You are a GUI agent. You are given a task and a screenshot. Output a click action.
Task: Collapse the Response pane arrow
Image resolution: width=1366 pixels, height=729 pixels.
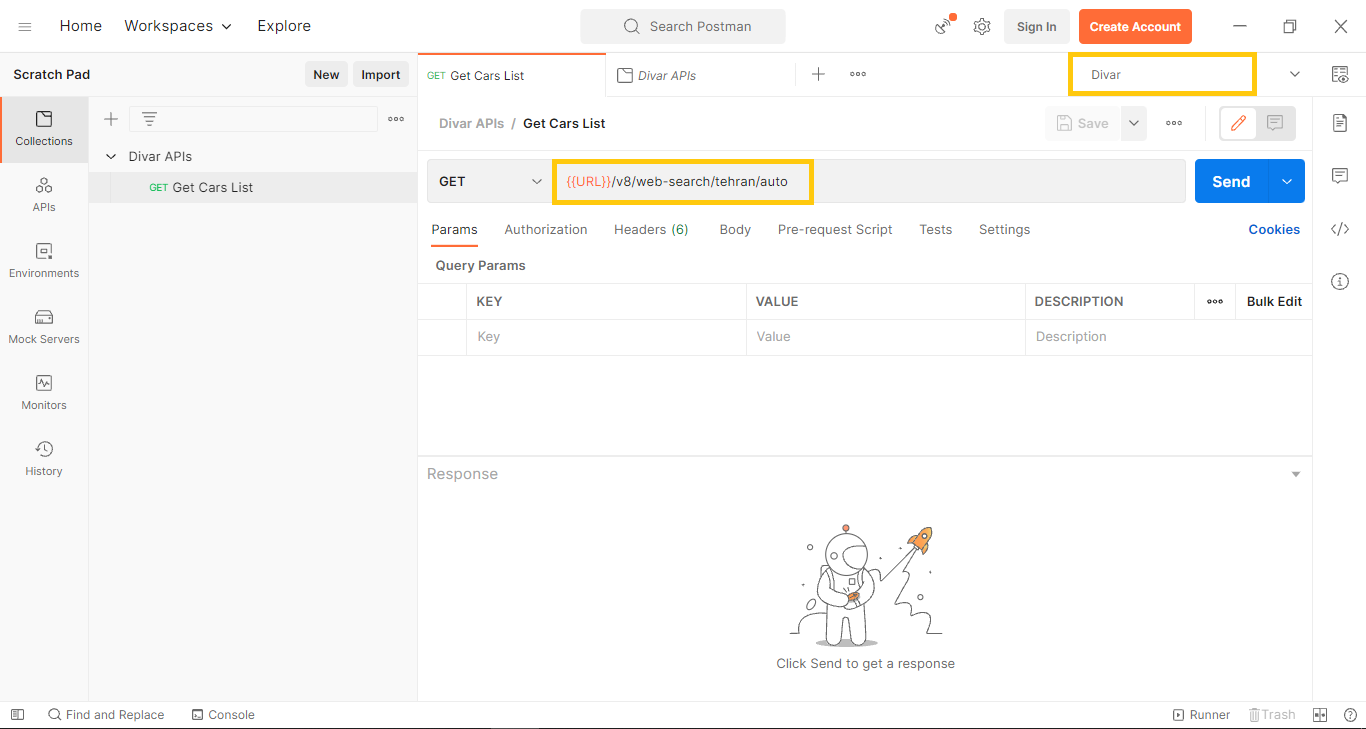tap(1296, 474)
